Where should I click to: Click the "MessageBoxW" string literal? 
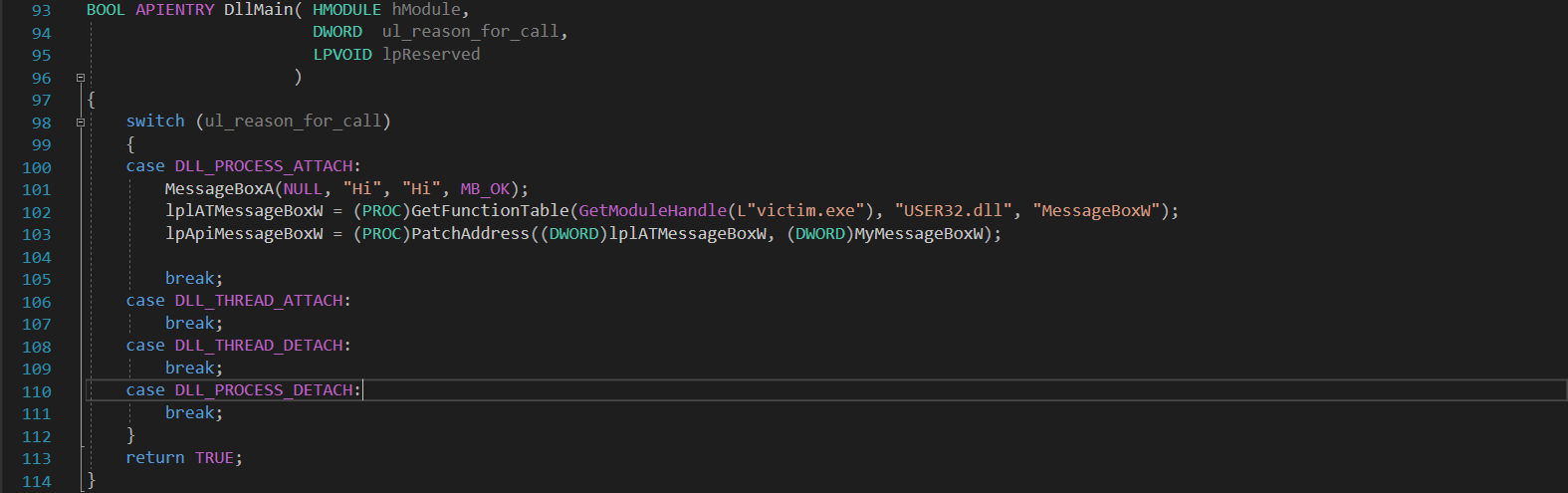coord(1097,211)
